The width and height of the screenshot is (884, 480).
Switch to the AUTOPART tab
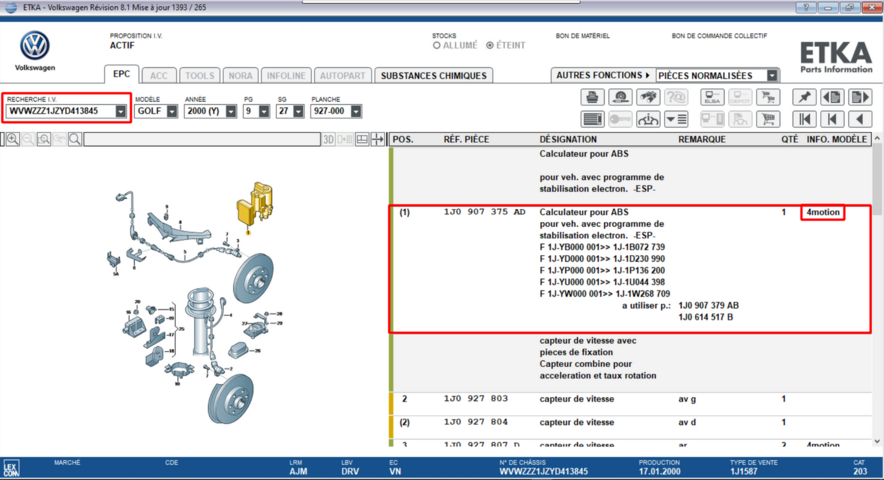342,76
